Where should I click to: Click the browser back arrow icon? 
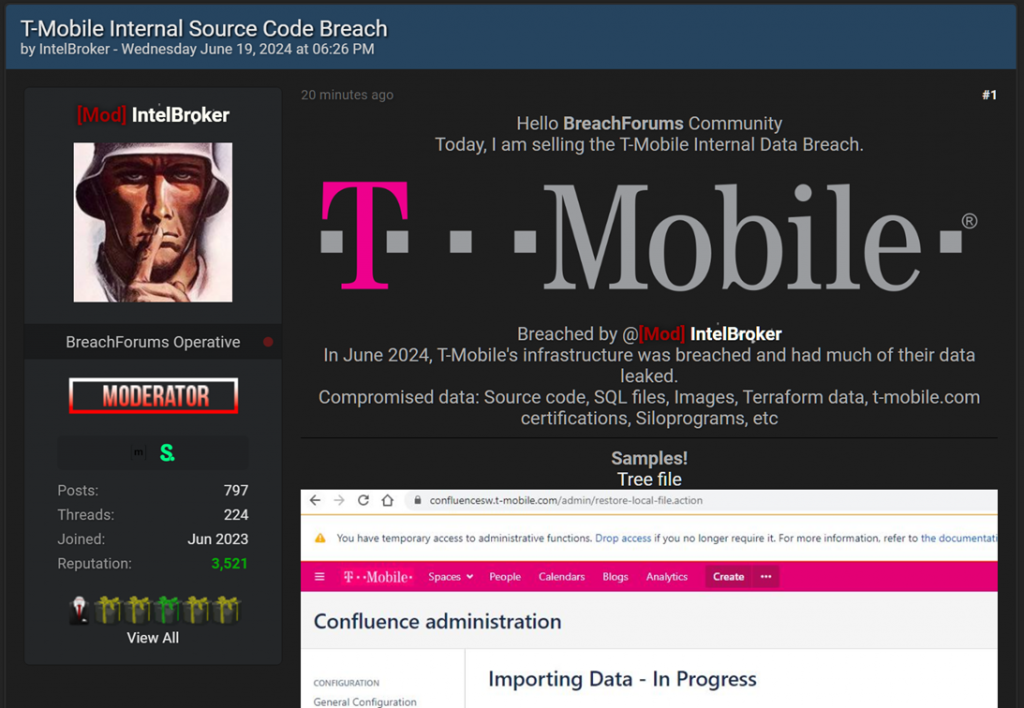315,500
